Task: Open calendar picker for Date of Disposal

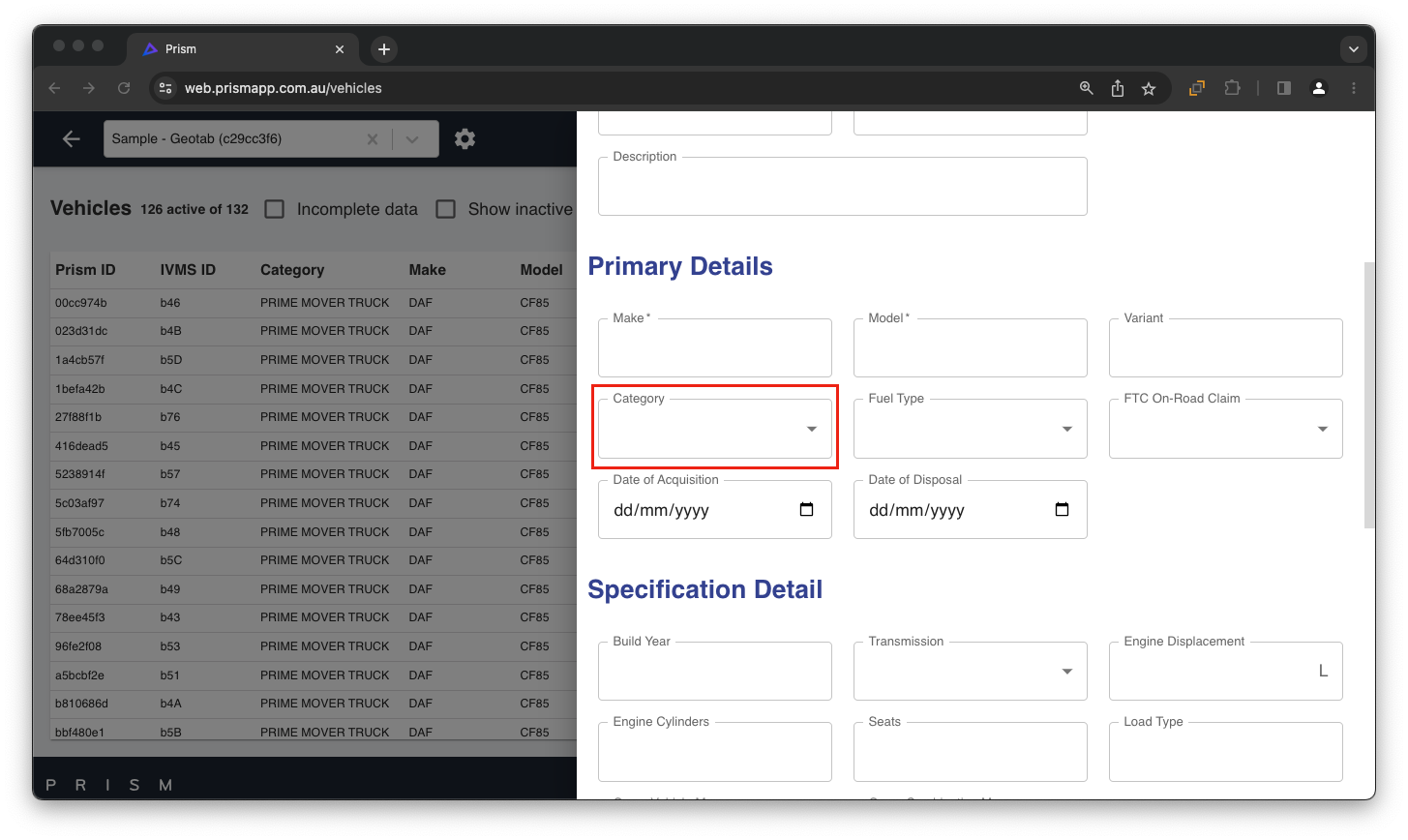Action: [x=1062, y=510]
